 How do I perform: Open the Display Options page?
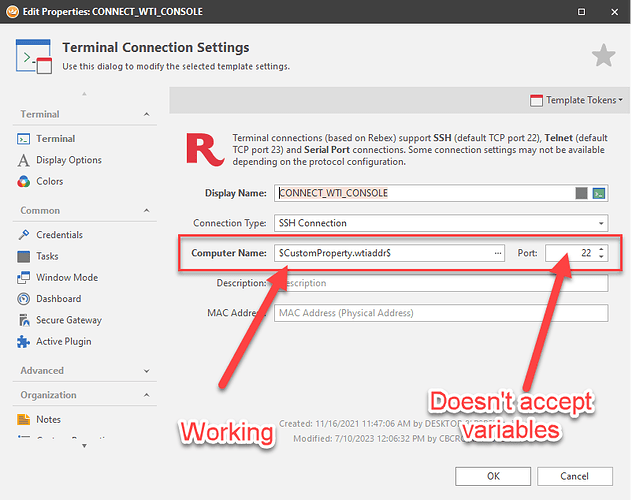[68, 160]
